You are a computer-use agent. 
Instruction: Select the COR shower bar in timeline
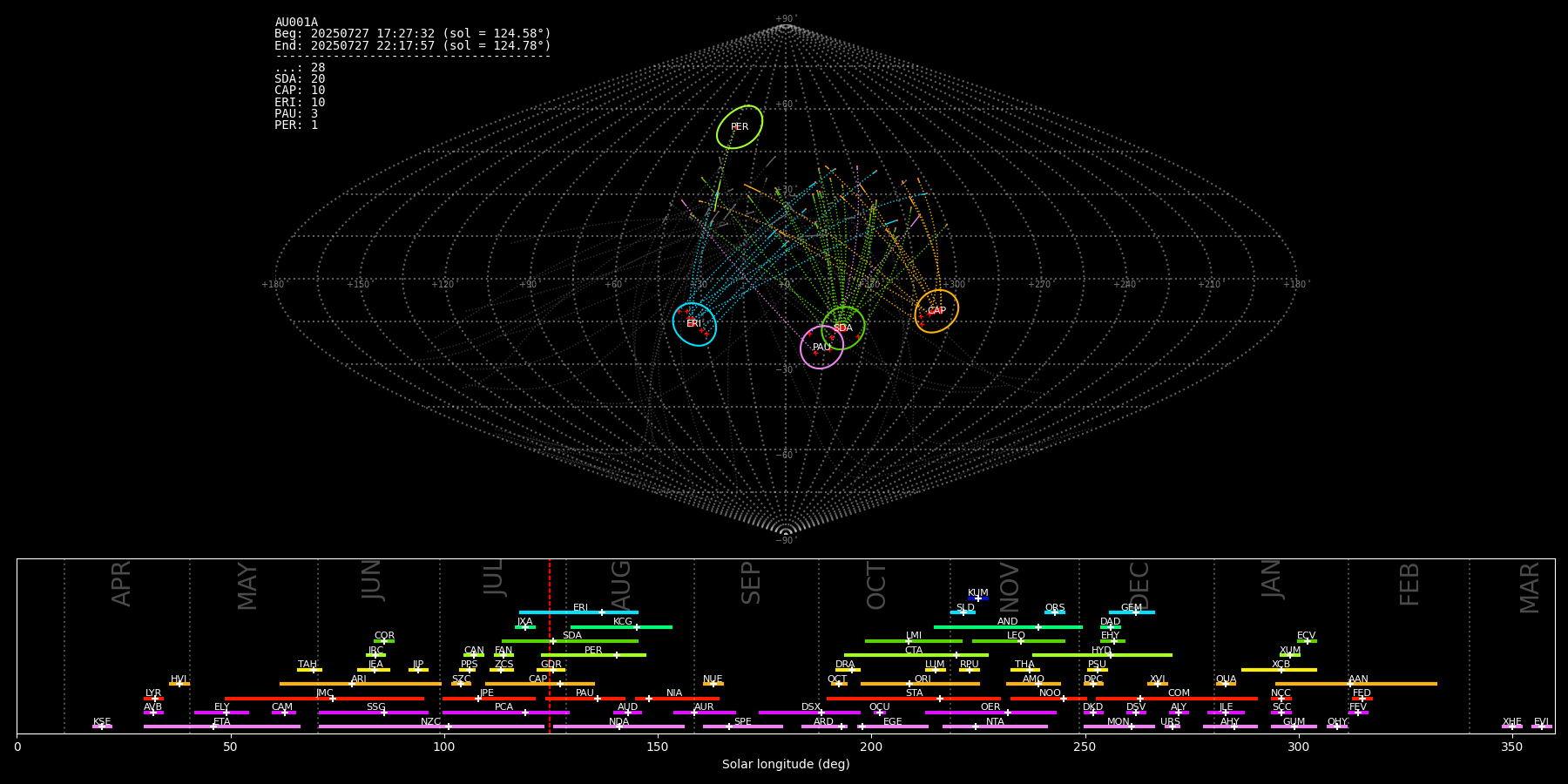click(x=384, y=641)
